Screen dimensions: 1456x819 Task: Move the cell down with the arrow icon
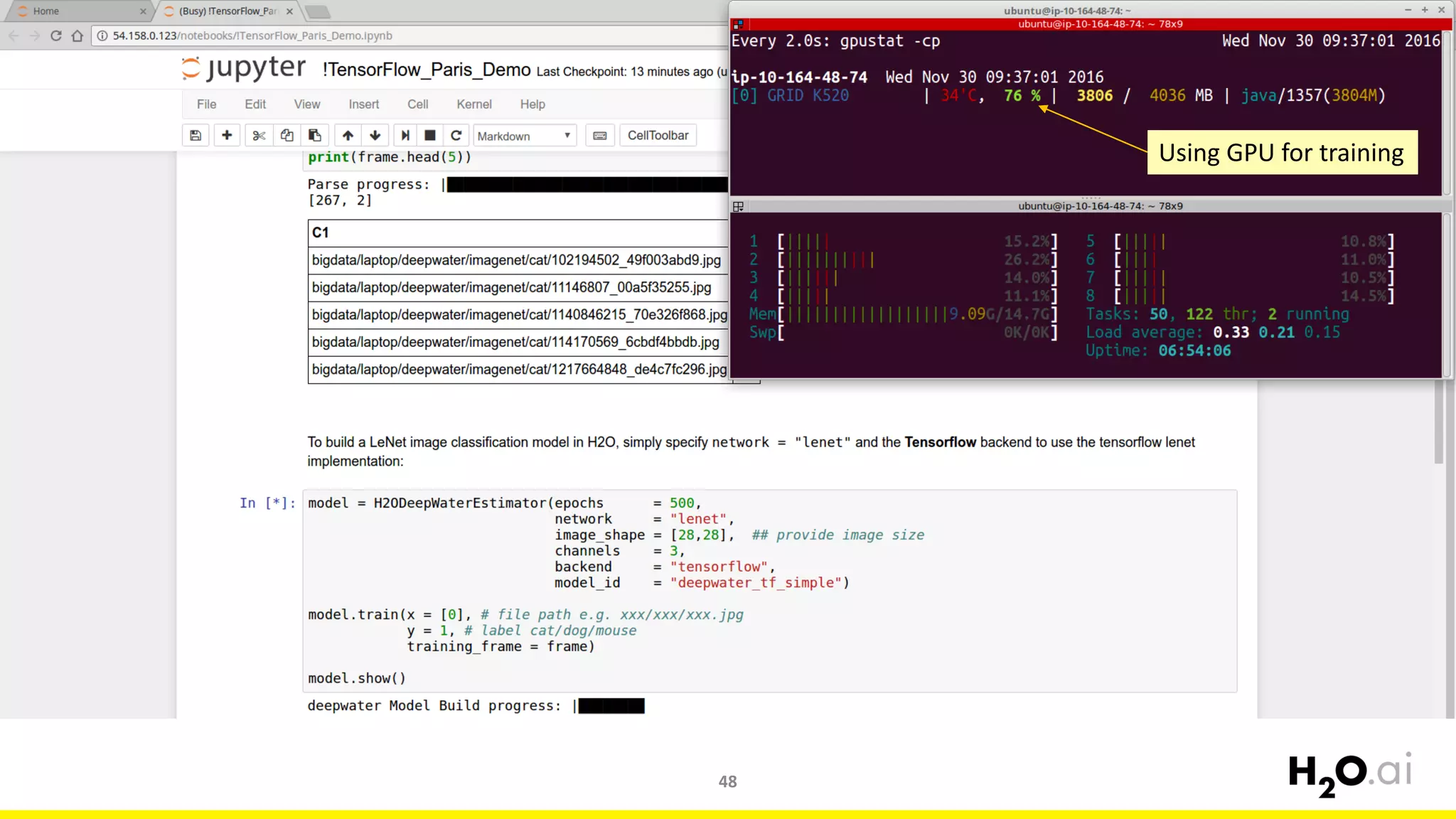click(375, 136)
